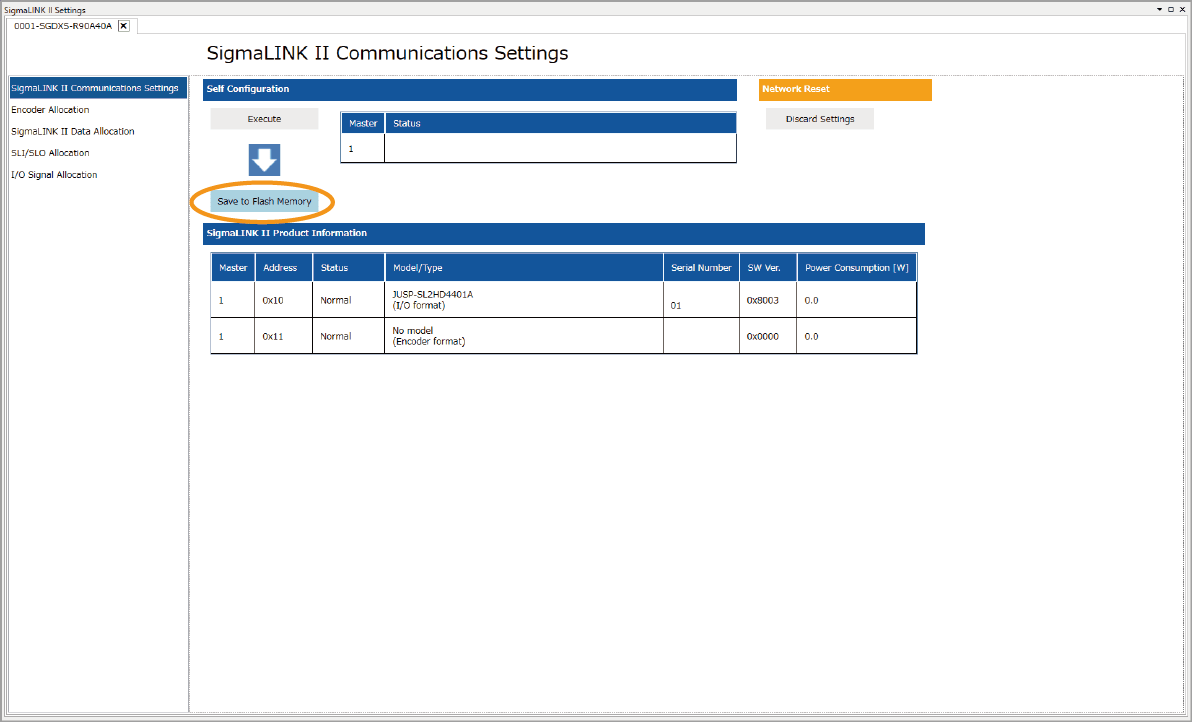Close the 0001-SGDXS-R90A40A tab
Viewport: 1192px width, 722px height.
pos(123,26)
